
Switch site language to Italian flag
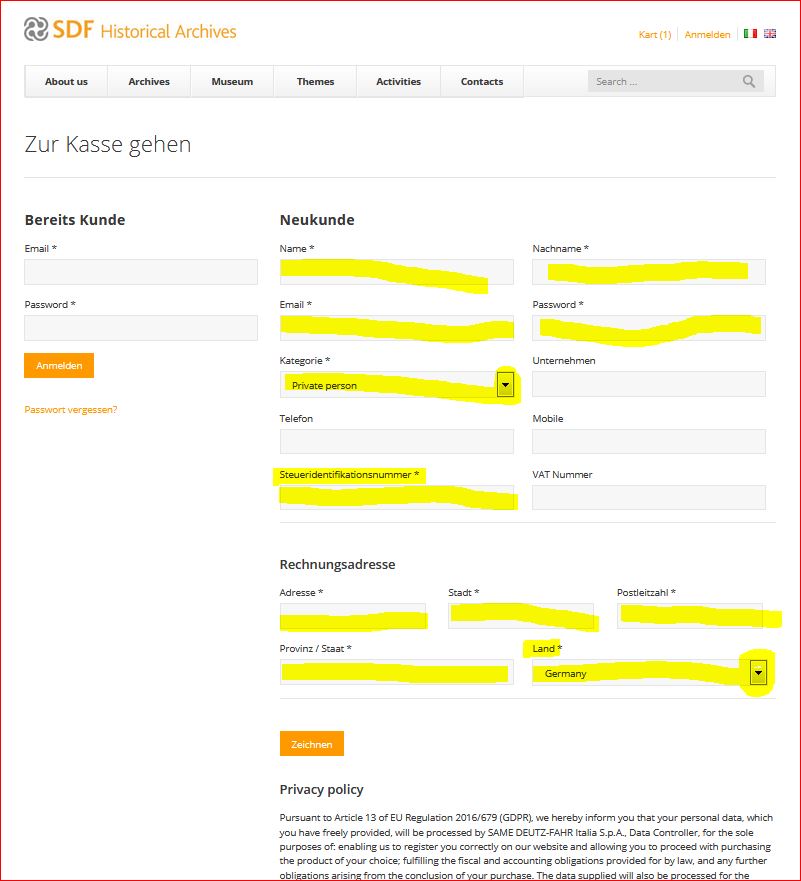pos(750,34)
